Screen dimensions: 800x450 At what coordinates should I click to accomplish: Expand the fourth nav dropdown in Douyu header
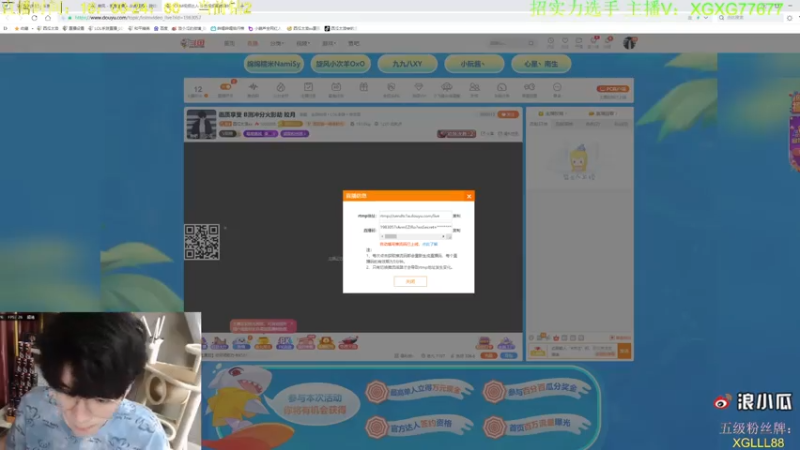point(303,43)
